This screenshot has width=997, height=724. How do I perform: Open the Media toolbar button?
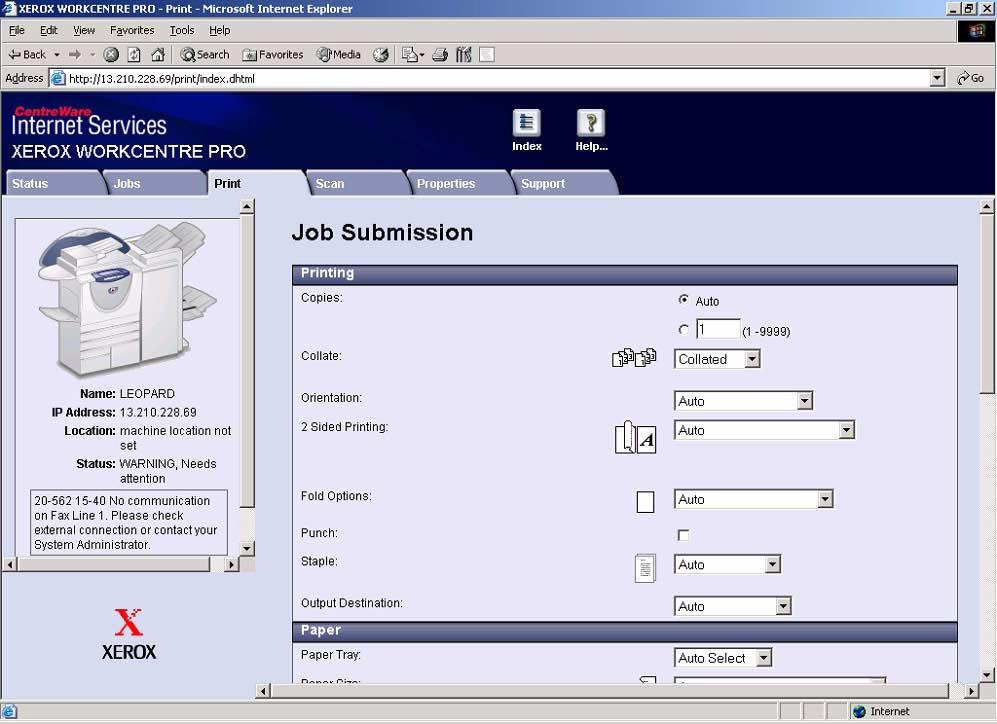[x=339, y=55]
